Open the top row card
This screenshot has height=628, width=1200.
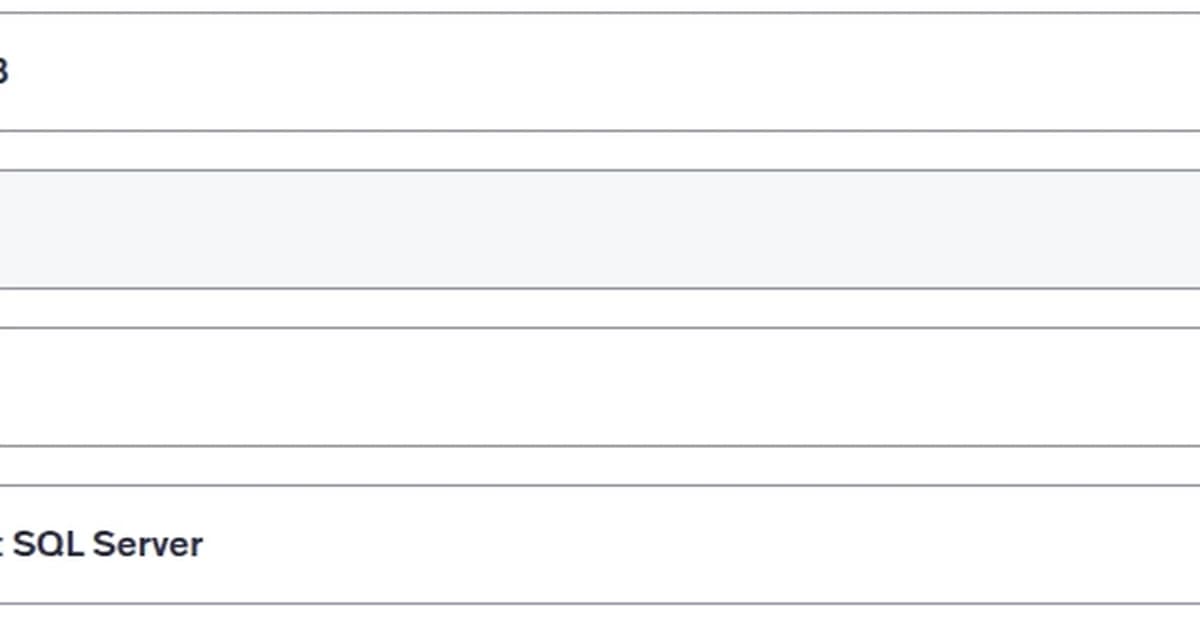point(600,72)
